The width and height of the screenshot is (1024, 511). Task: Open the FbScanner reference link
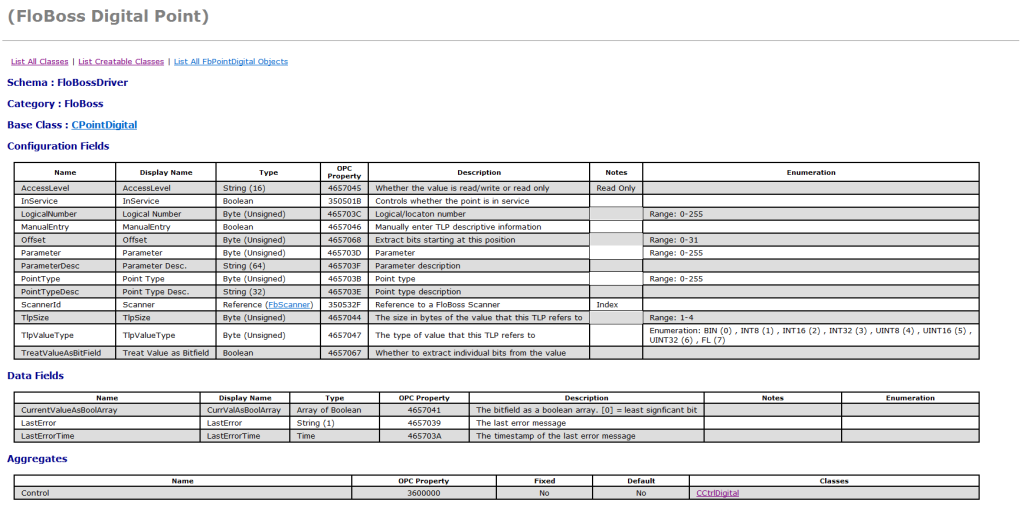(289, 305)
